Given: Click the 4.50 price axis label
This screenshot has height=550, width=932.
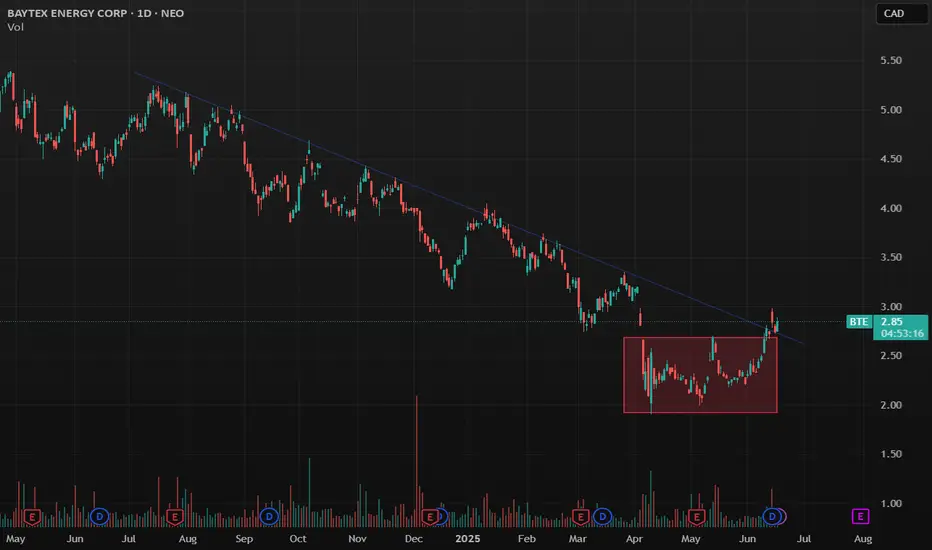Looking at the screenshot, I should 891,159.
